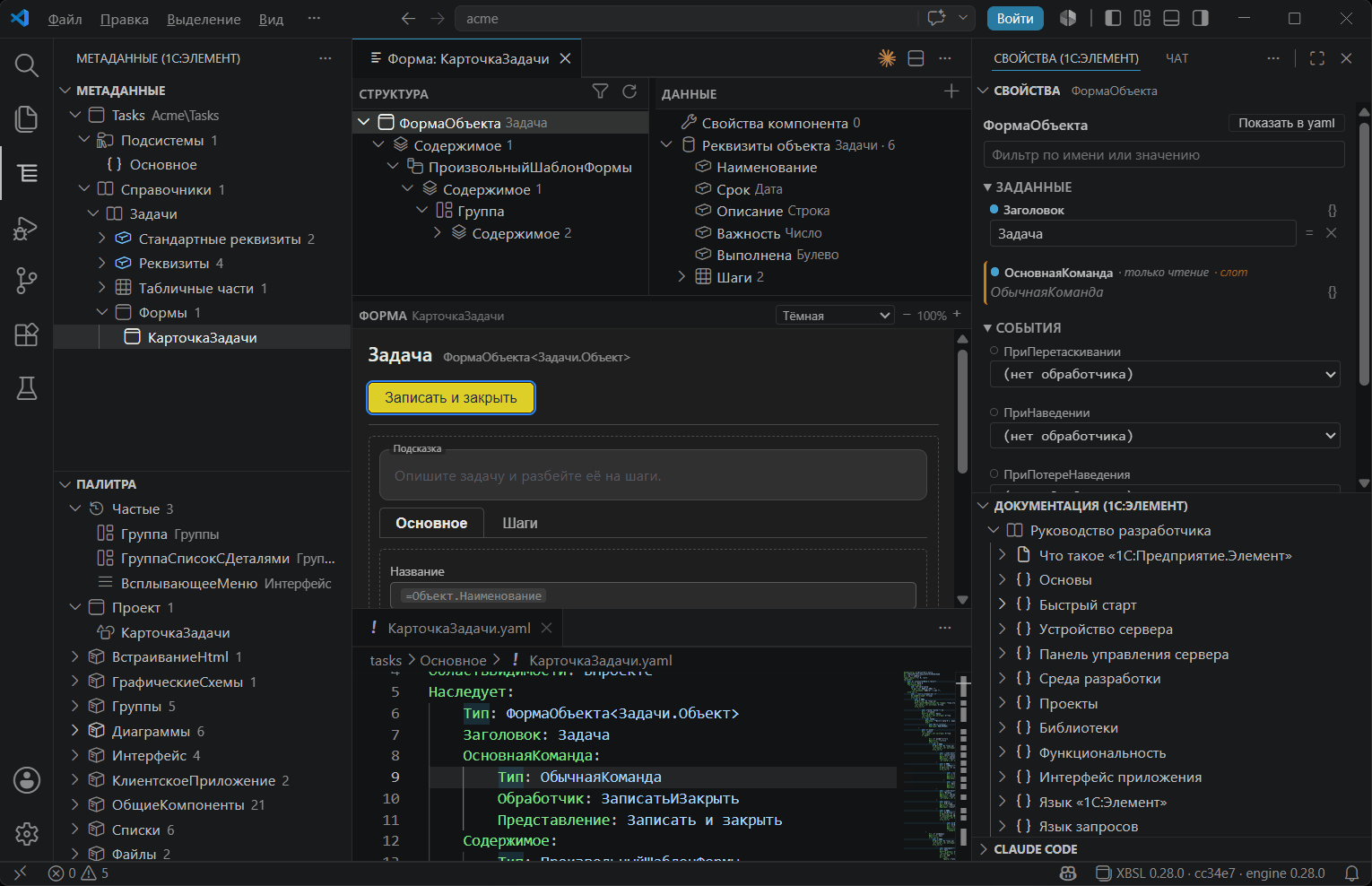
Task: Open customize layout icon in title bar
Action: (x=1142, y=18)
